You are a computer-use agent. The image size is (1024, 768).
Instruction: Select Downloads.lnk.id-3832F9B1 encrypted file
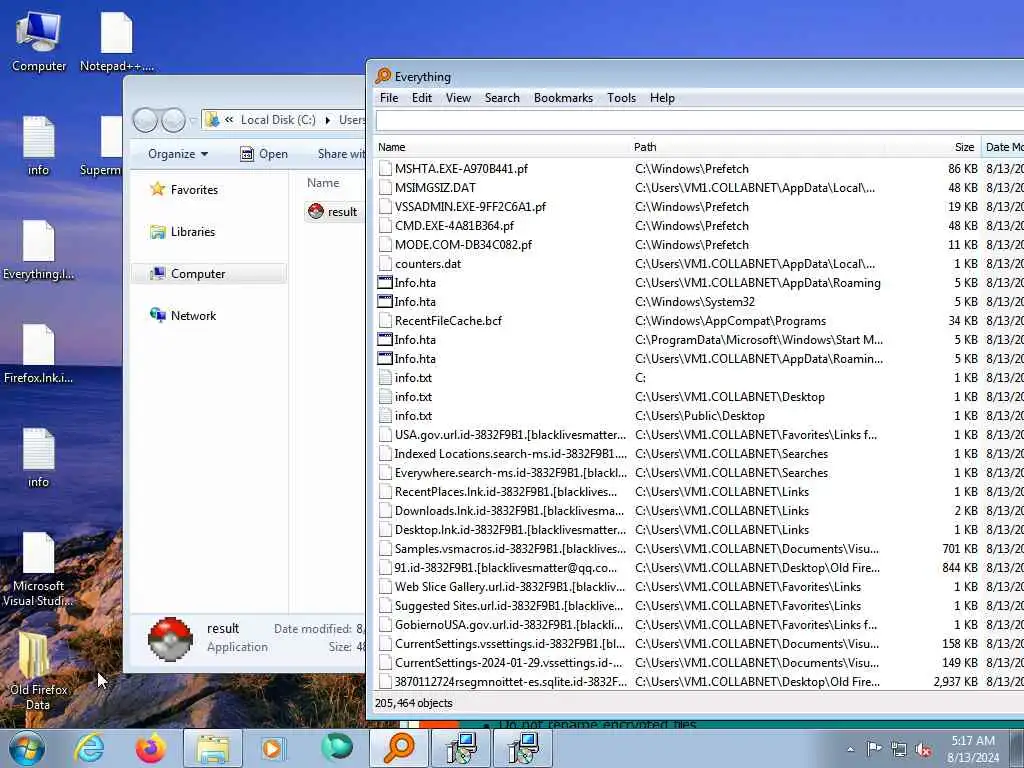[x=509, y=511]
